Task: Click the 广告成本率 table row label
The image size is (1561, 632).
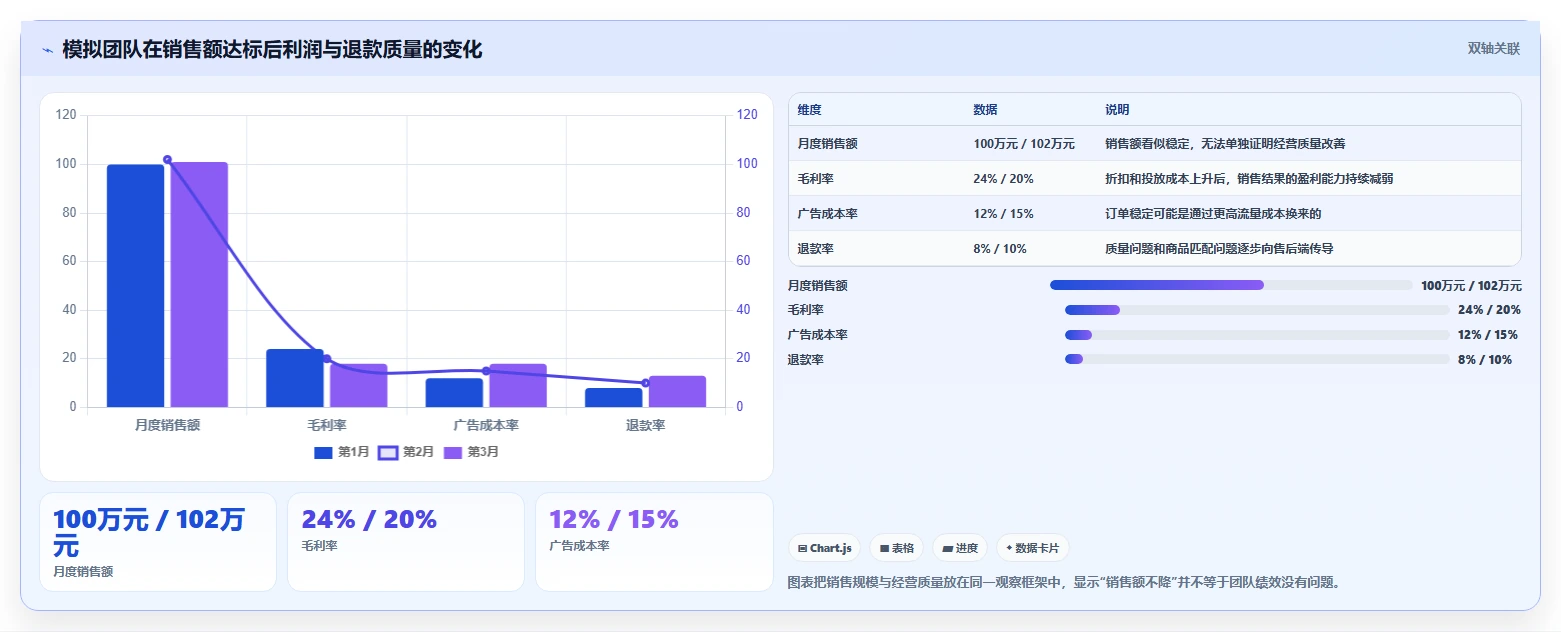Action: pos(827,214)
